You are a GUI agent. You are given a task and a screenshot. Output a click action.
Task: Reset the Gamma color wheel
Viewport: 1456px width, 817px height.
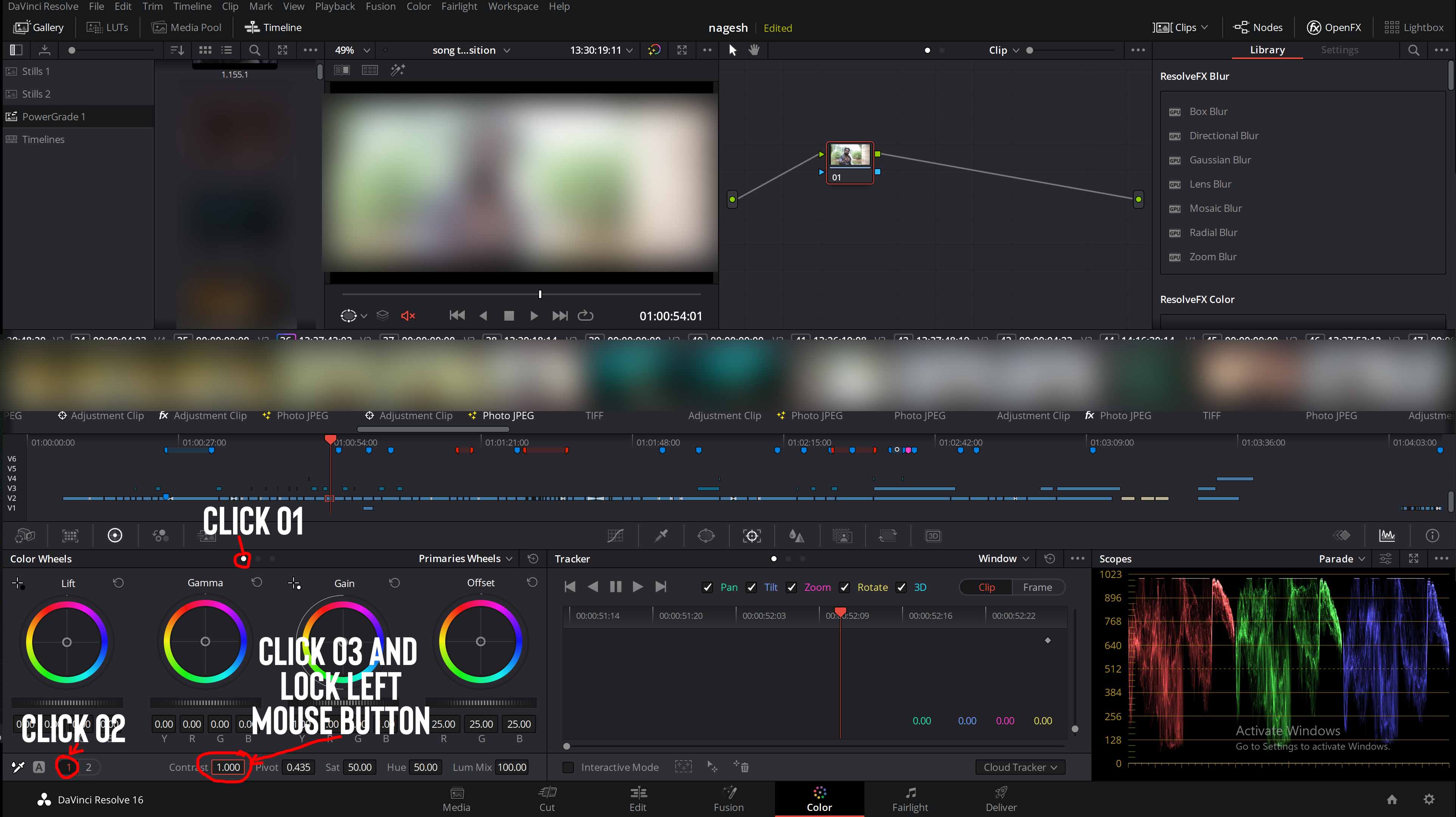coord(256,582)
